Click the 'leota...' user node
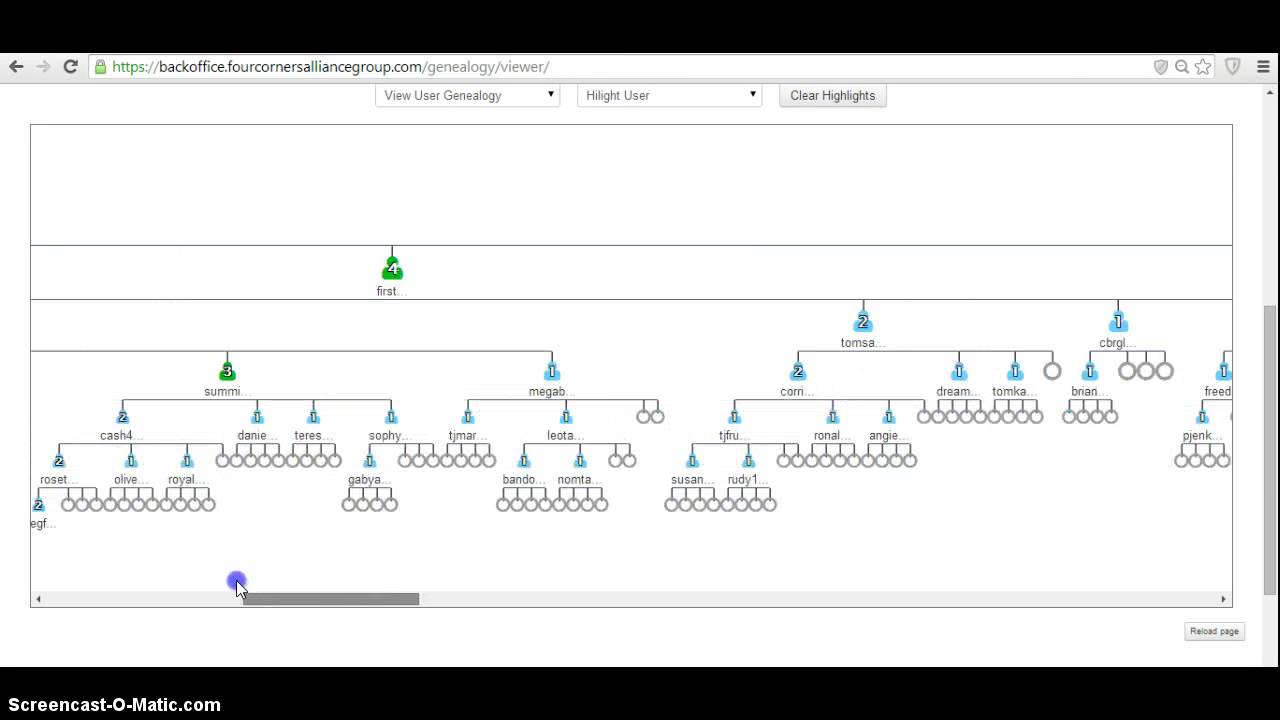This screenshot has width=1280, height=720. [x=566, y=416]
